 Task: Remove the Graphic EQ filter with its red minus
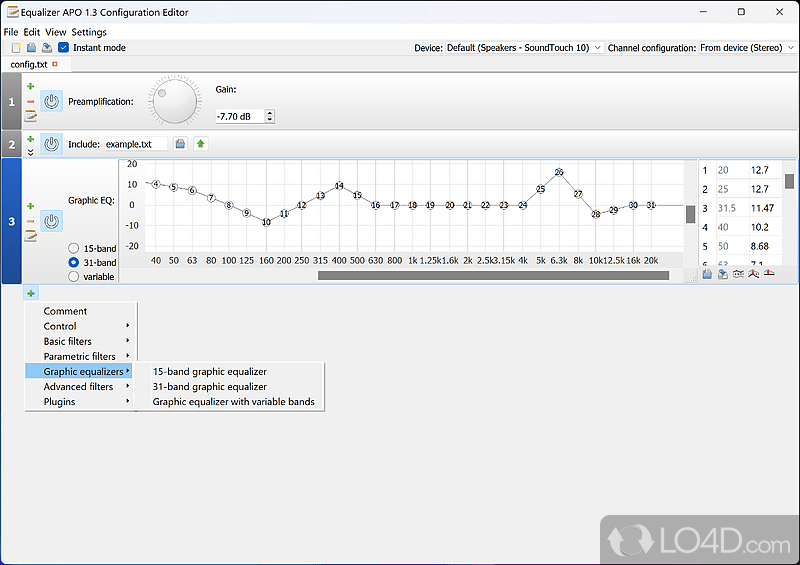click(x=31, y=221)
